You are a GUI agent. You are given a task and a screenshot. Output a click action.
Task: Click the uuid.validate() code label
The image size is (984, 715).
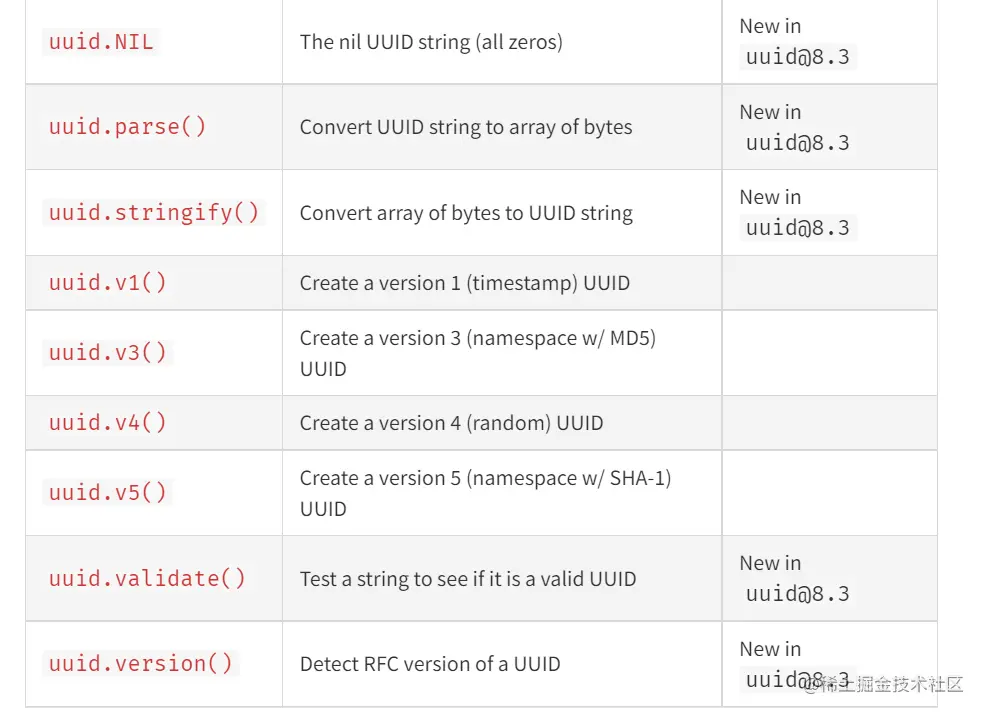pos(146,579)
